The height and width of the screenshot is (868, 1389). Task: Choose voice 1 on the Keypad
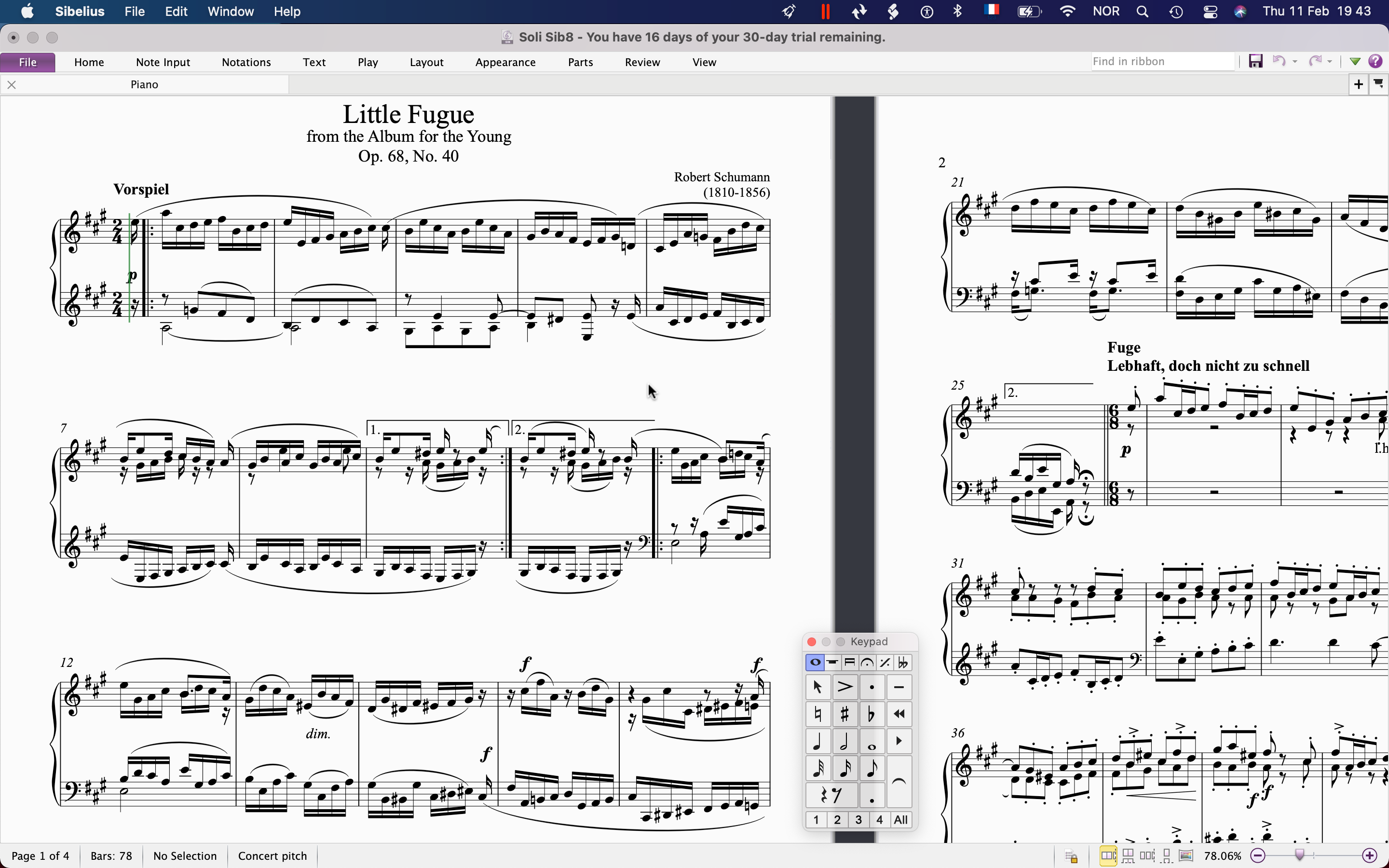tap(816, 820)
